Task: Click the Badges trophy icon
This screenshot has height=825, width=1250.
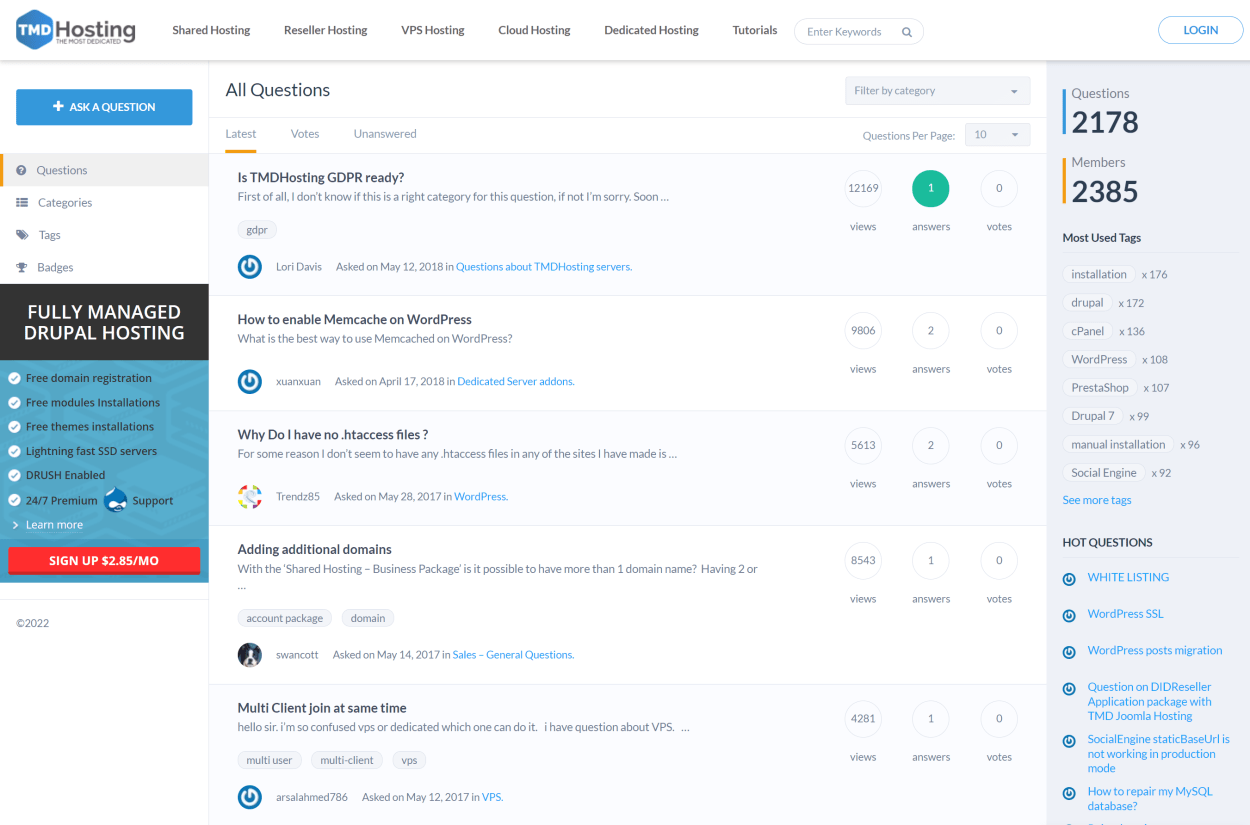Action: pos(22,267)
